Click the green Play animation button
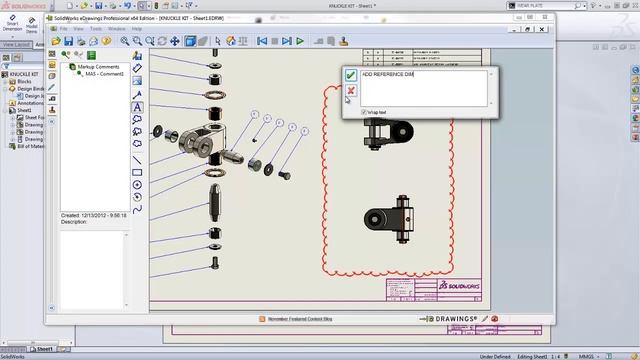Viewport: 640px width, 360px height. point(300,41)
